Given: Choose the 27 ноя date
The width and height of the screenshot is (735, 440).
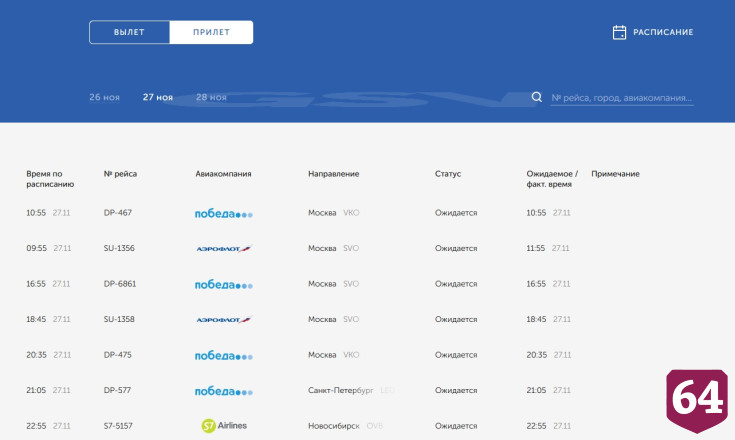Looking at the screenshot, I should click(x=158, y=97).
